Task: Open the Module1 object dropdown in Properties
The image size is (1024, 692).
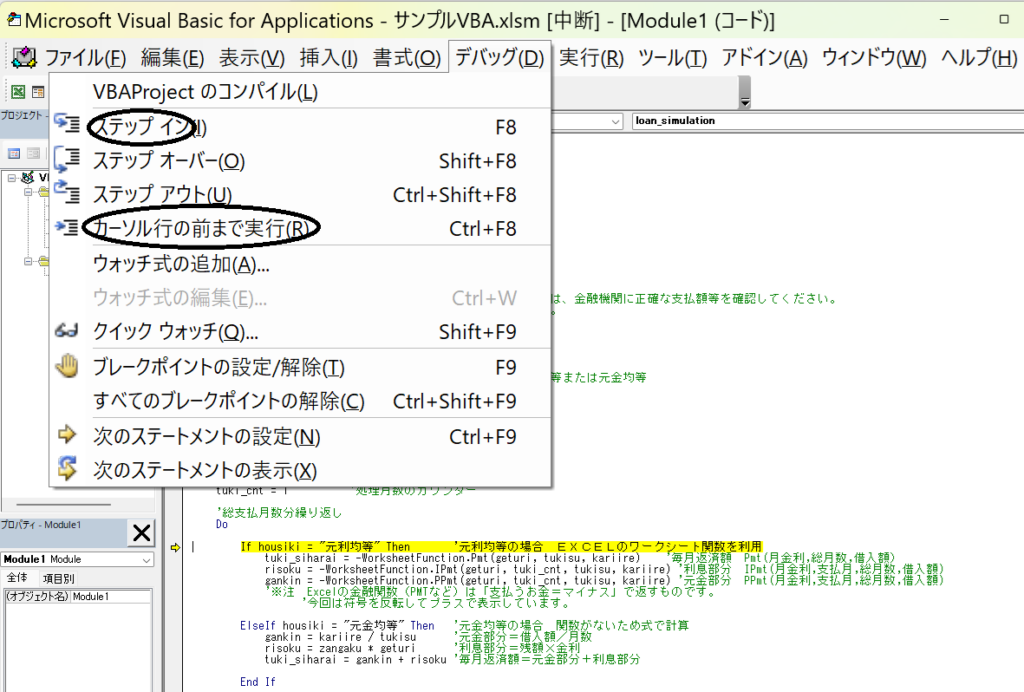Action: point(145,559)
